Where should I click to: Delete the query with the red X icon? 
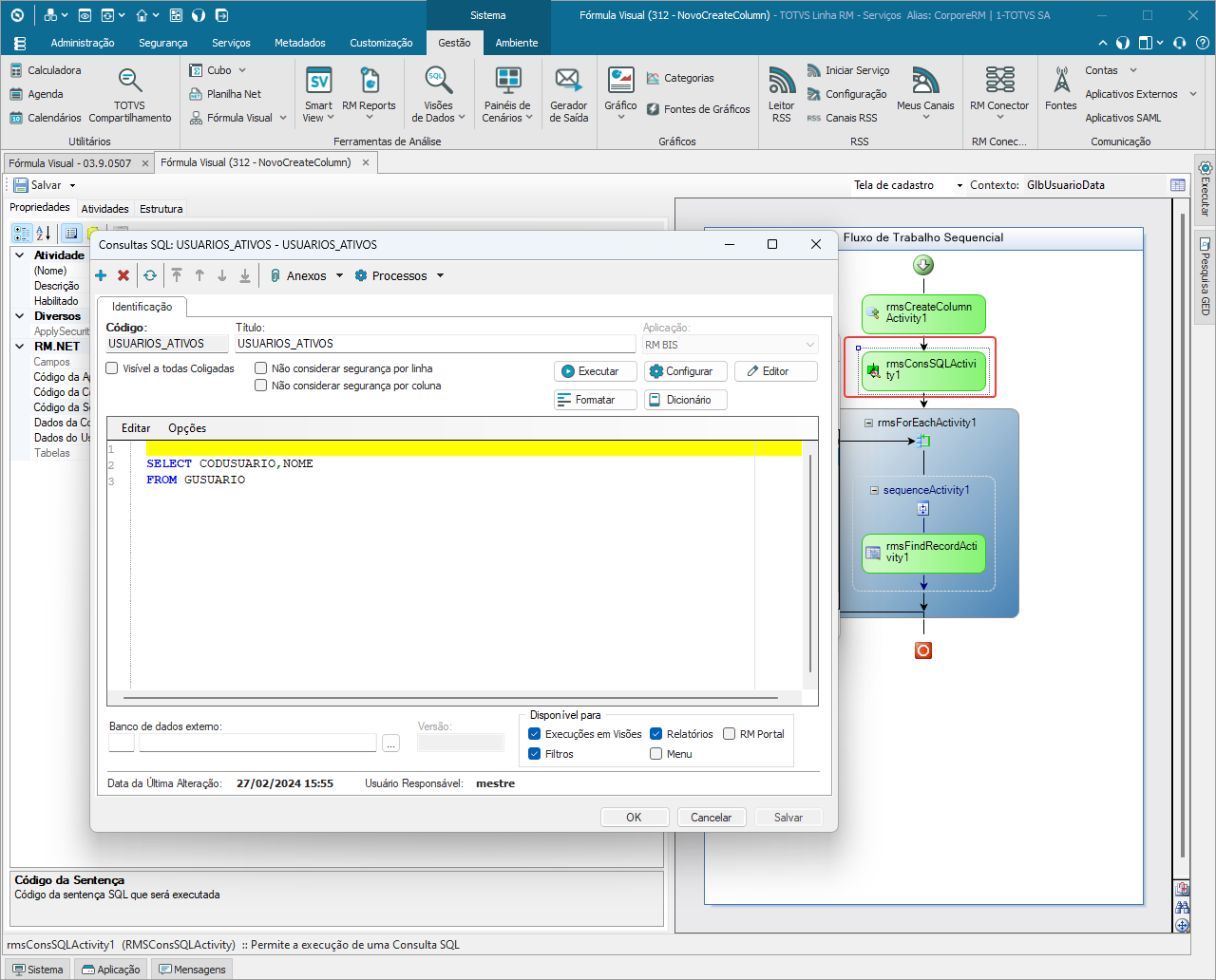tap(123, 275)
